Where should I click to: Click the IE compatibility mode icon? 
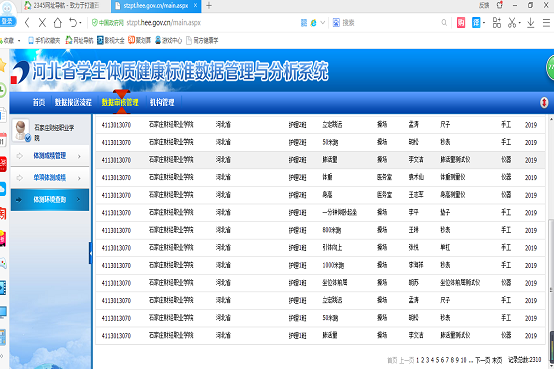[x=313, y=23]
